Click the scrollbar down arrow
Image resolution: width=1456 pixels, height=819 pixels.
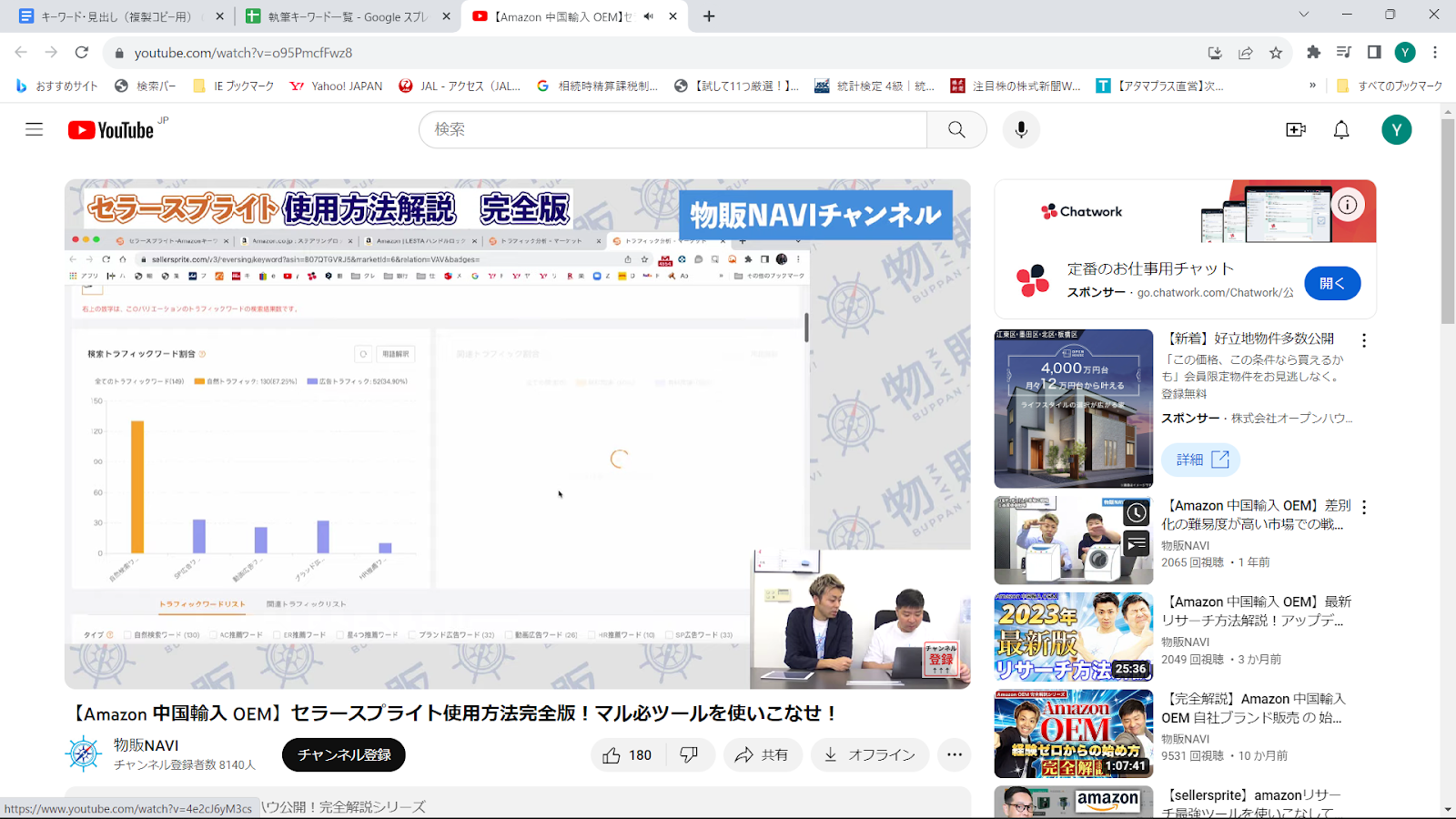(x=1448, y=810)
